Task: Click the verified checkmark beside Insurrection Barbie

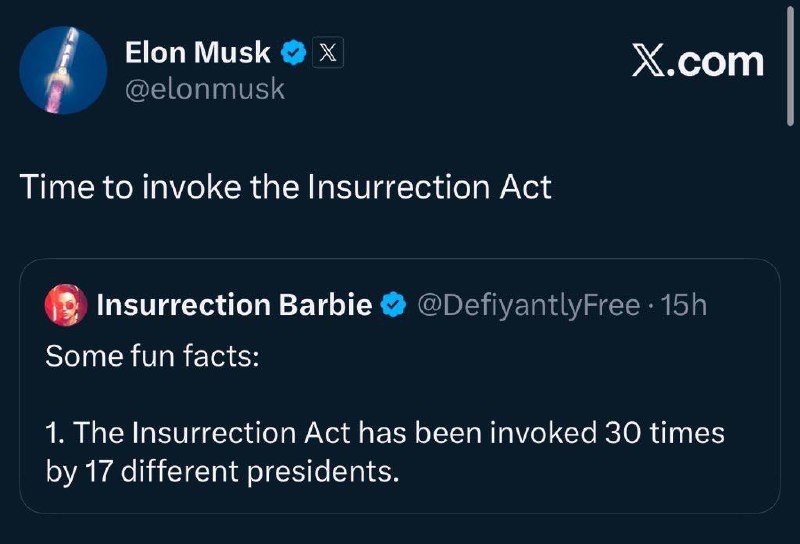Action: click(394, 305)
